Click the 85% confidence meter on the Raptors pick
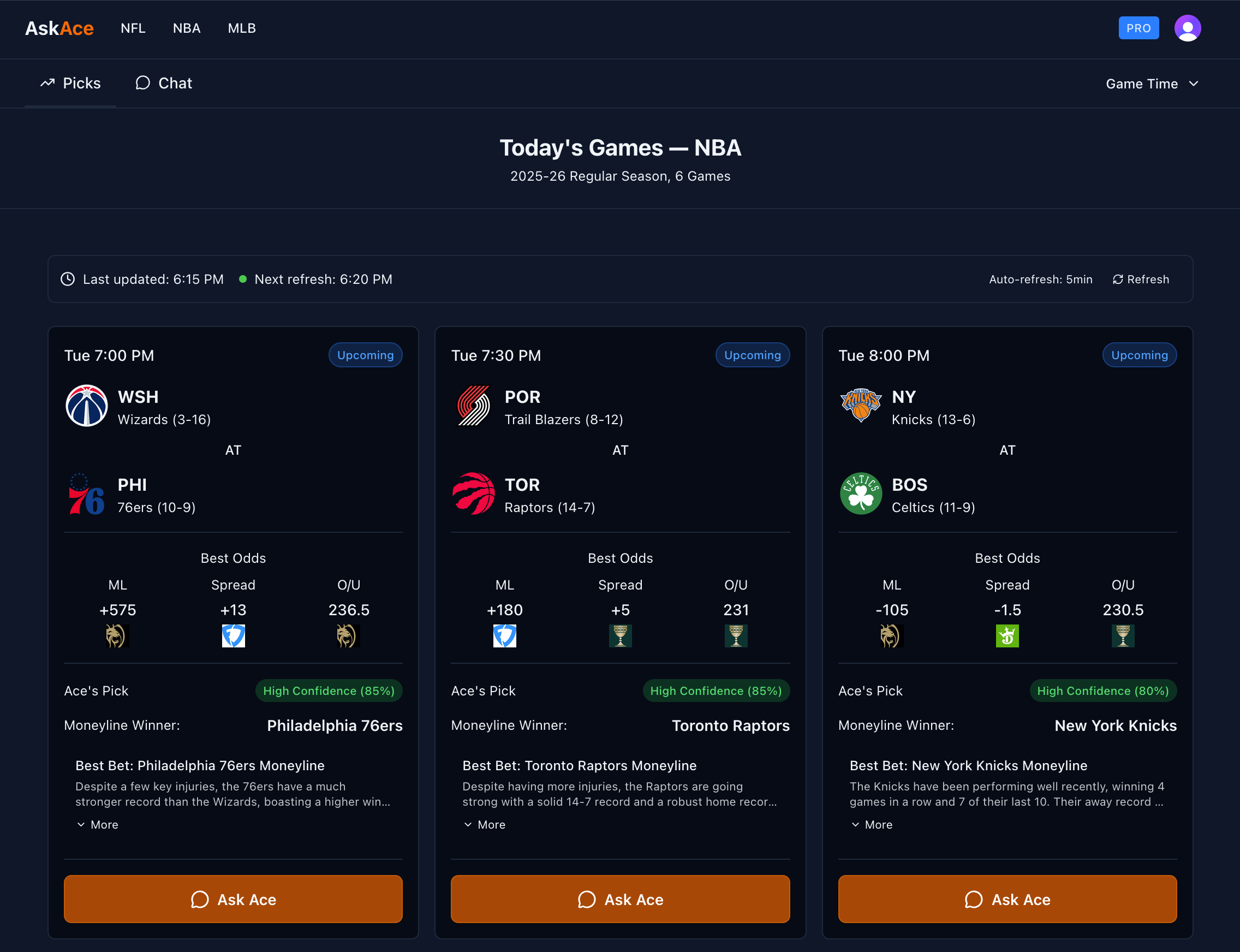Viewport: 1240px width, 952px height. point(716,691)
